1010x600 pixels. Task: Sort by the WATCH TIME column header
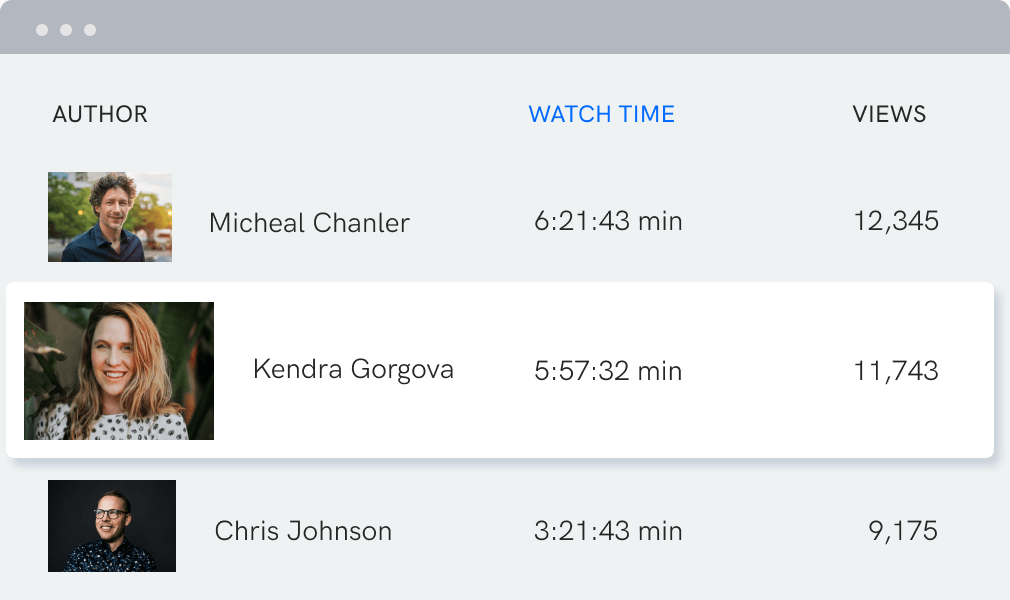pos(602,114)
